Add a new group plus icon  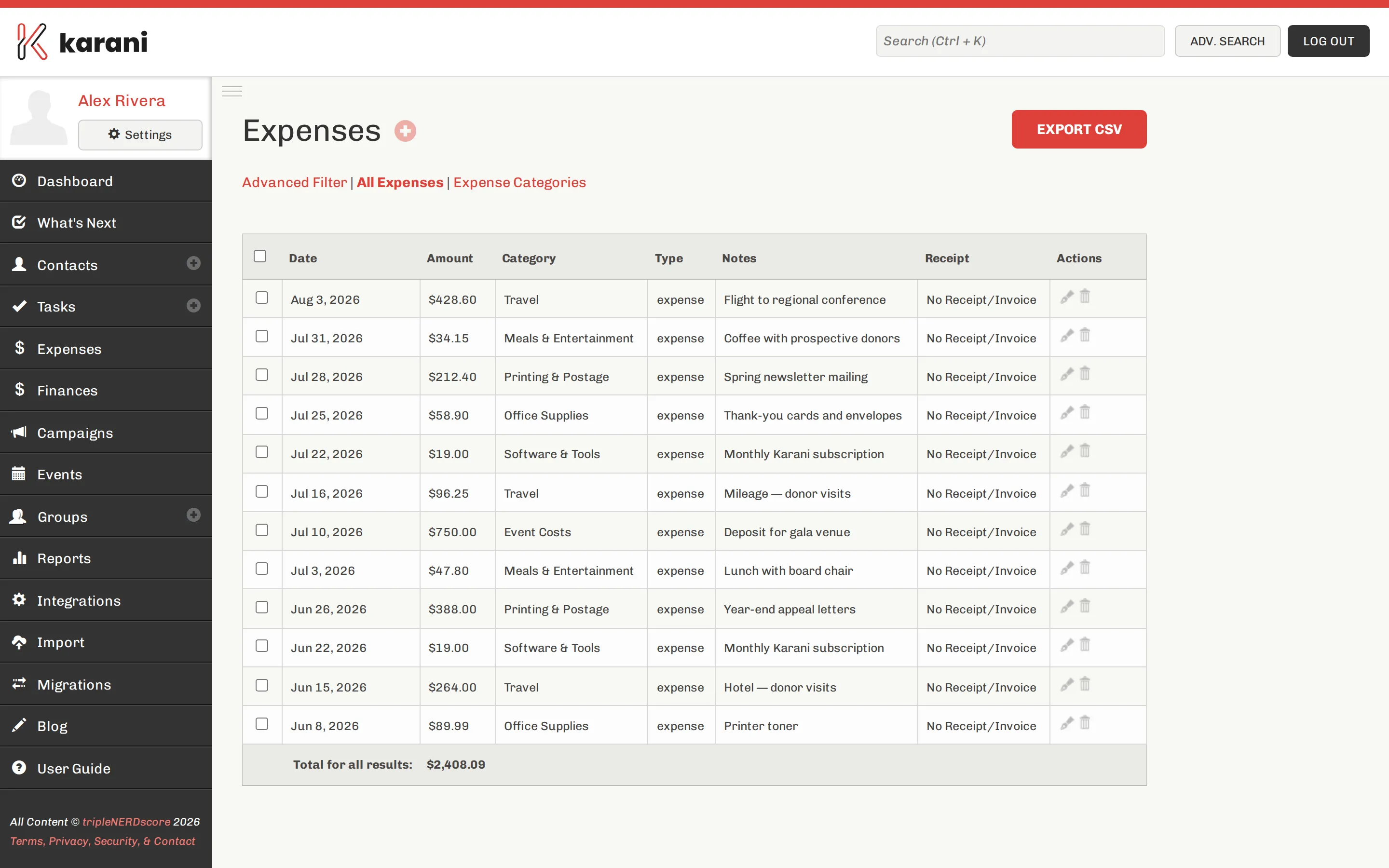coord(193,515)
